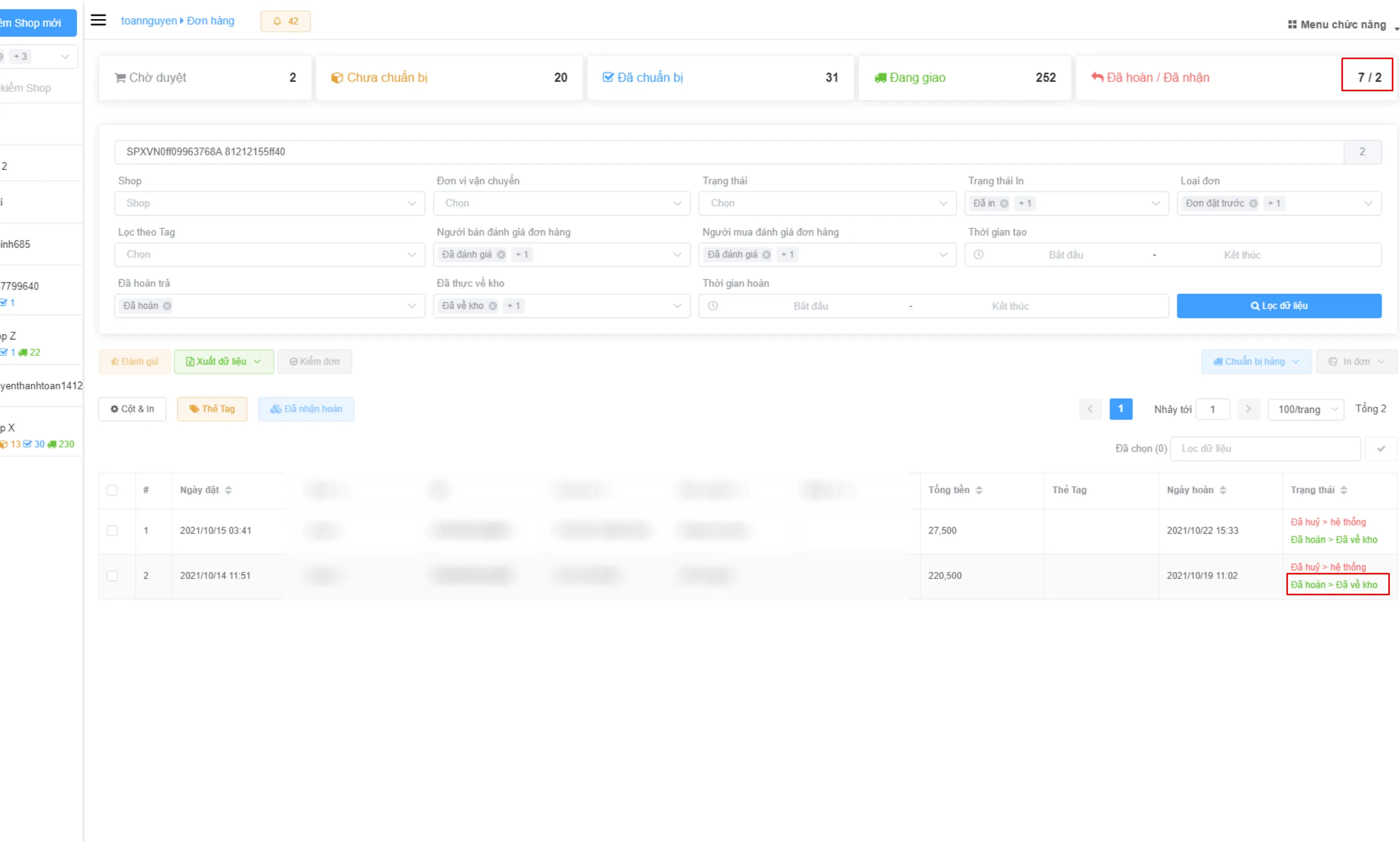Open the bell notifications badge showing 42
This screenshot has height=842, width=1400.
tap(285, 21)
